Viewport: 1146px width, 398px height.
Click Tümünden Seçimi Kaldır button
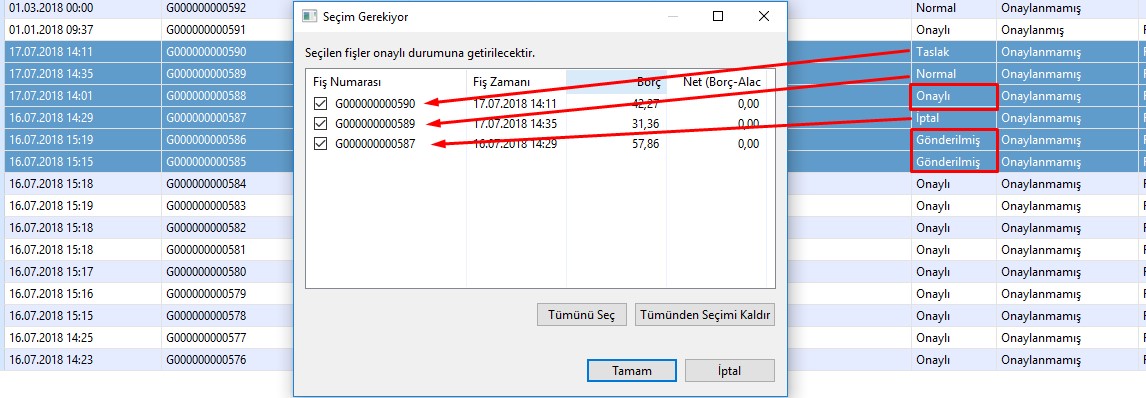[704, 315]
